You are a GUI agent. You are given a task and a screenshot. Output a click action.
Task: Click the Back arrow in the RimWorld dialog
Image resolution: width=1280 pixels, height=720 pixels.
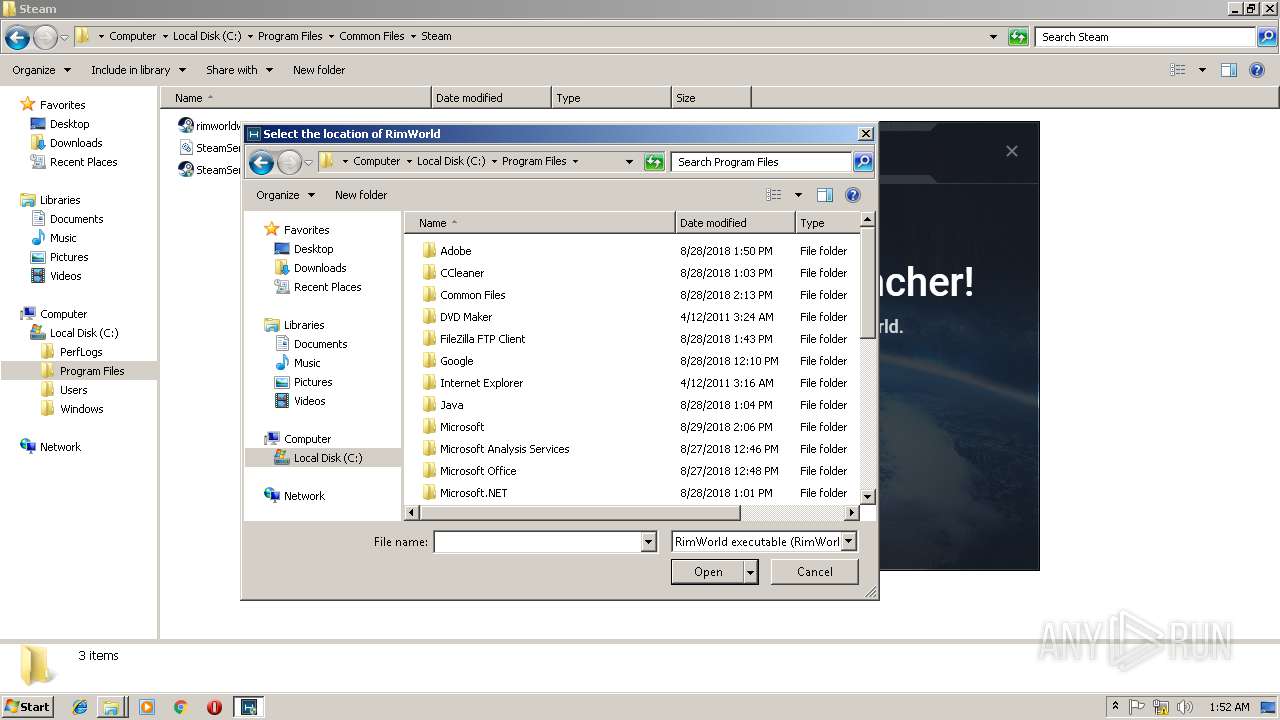(261, 162)
